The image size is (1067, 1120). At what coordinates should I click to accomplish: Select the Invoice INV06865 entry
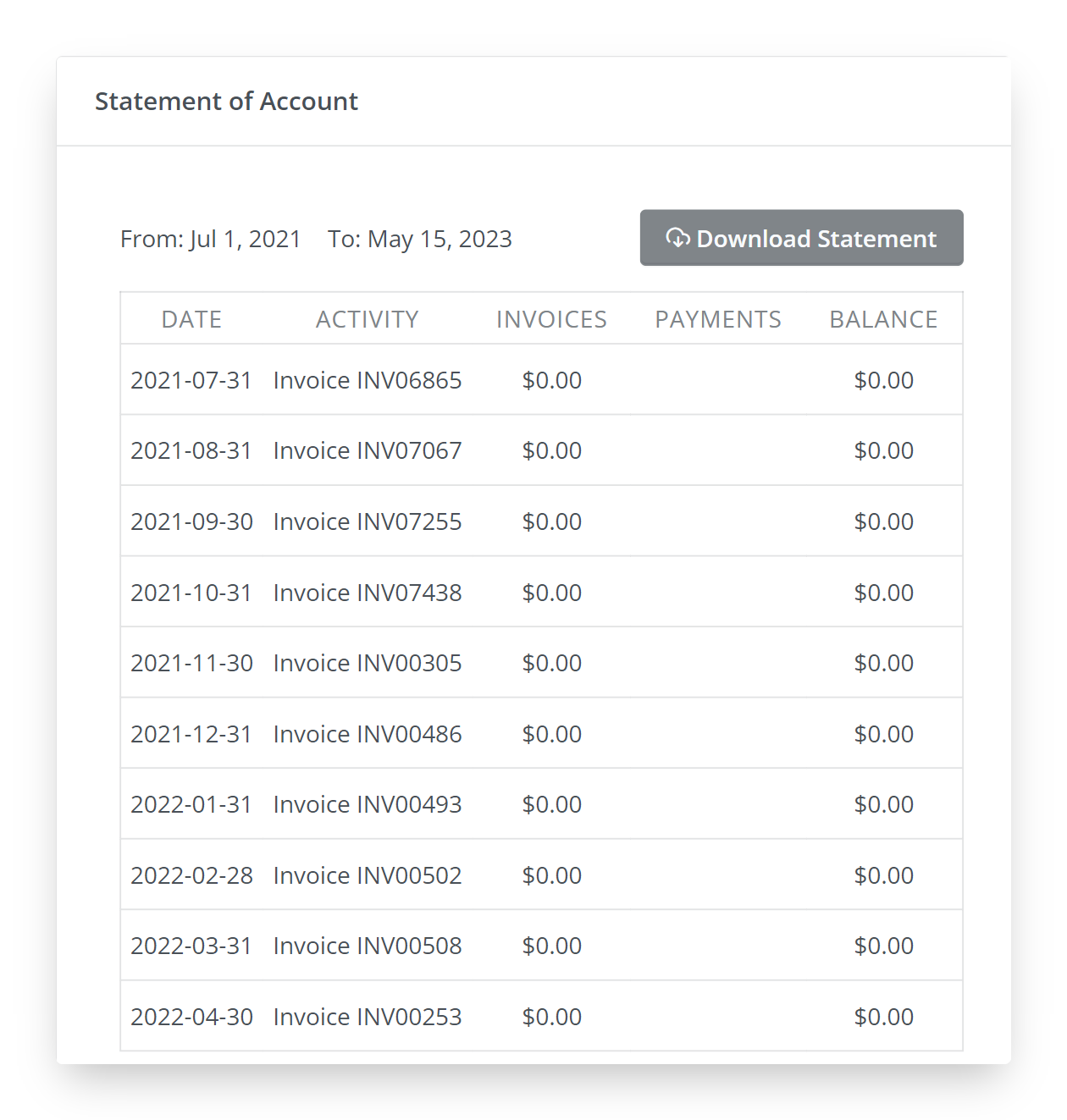(368, 380)
